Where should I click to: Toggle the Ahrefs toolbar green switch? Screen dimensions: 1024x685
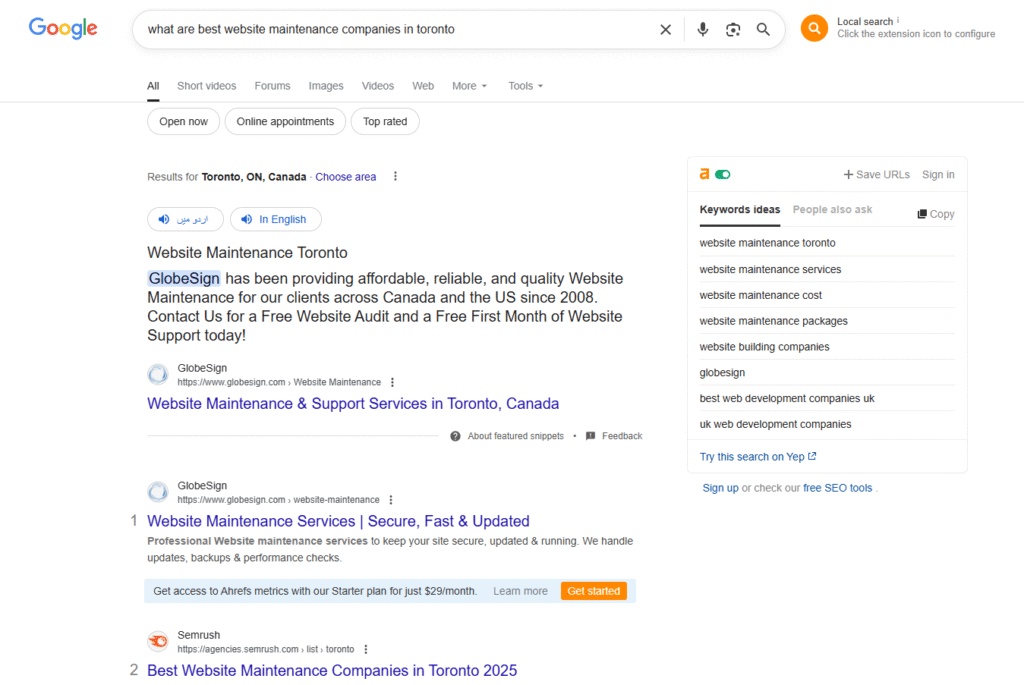click(723, 174)
